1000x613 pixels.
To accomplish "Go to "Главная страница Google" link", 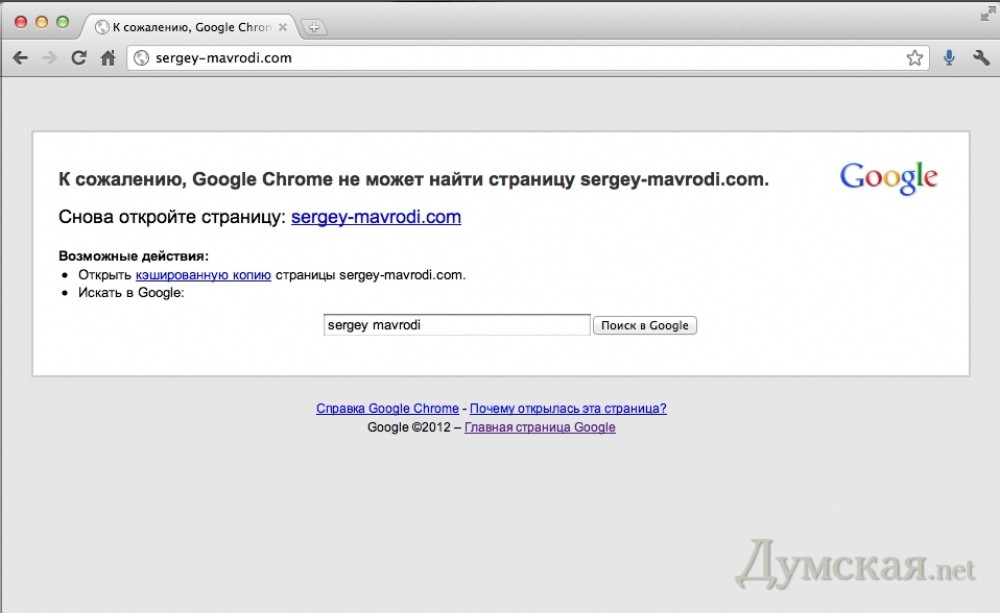I will coord(540,427).
